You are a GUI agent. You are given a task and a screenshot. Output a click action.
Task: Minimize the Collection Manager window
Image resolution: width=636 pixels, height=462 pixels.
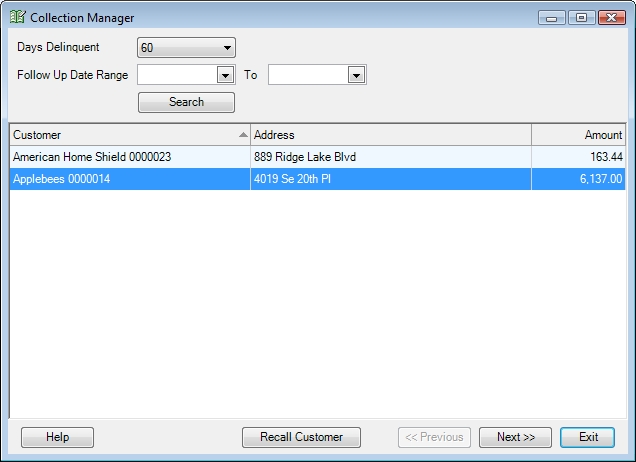551,18
